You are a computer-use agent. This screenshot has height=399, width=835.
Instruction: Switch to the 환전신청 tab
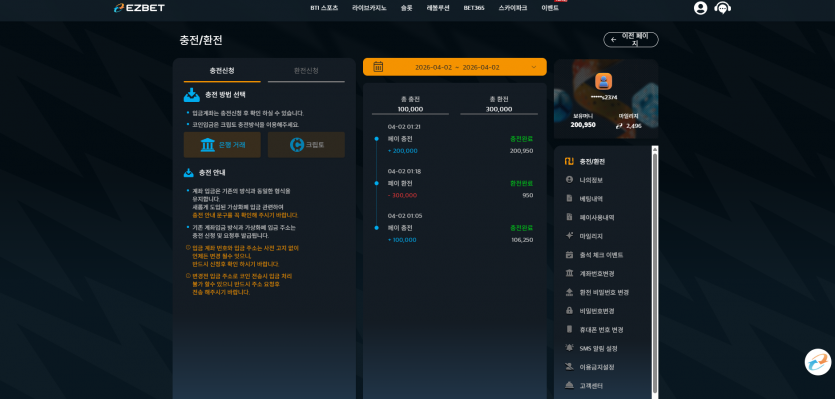tap(306, 71)
